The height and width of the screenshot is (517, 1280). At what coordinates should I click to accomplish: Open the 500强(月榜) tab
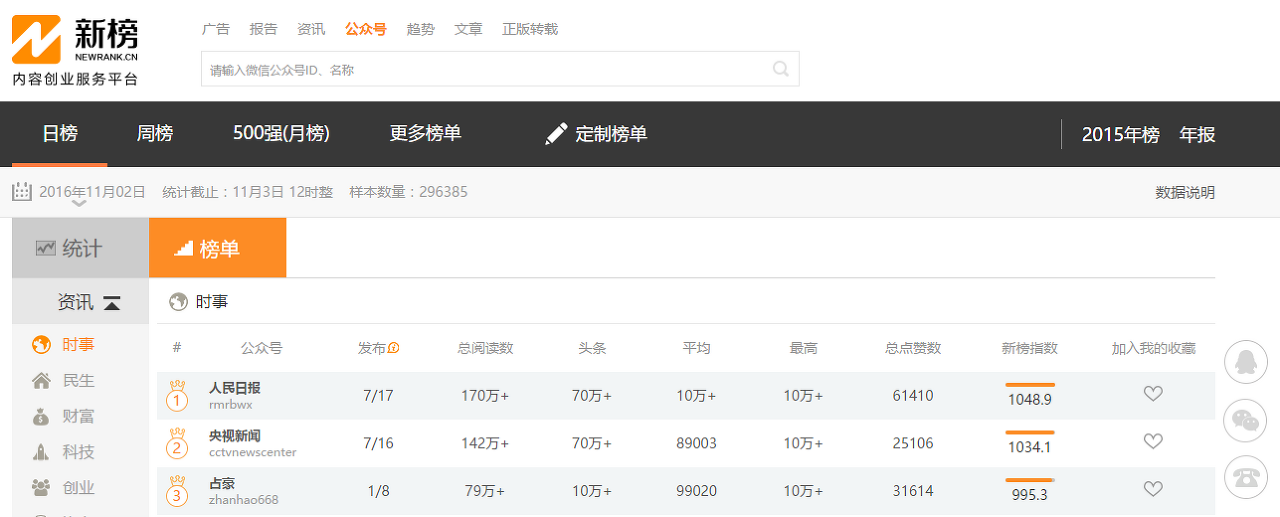pos(281,133)
